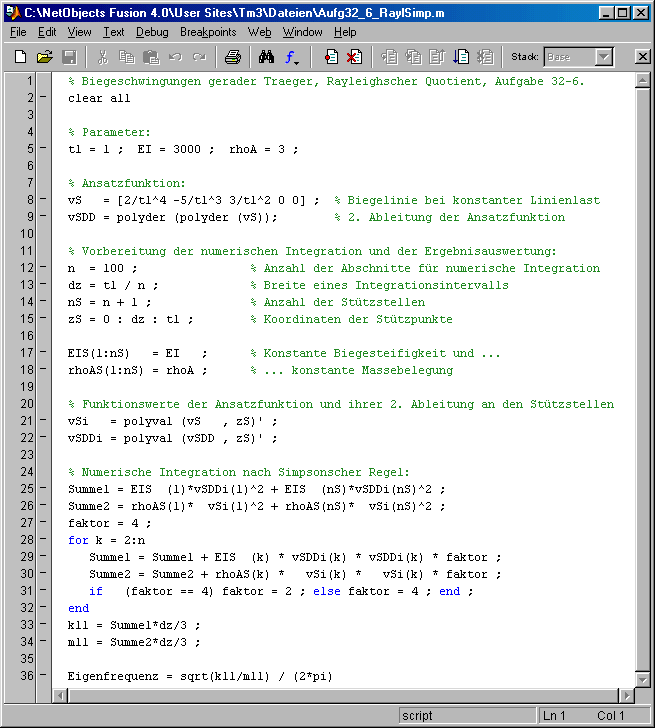
Task: Click the 'vSDD = polyder' line 9
Action: 173,217
